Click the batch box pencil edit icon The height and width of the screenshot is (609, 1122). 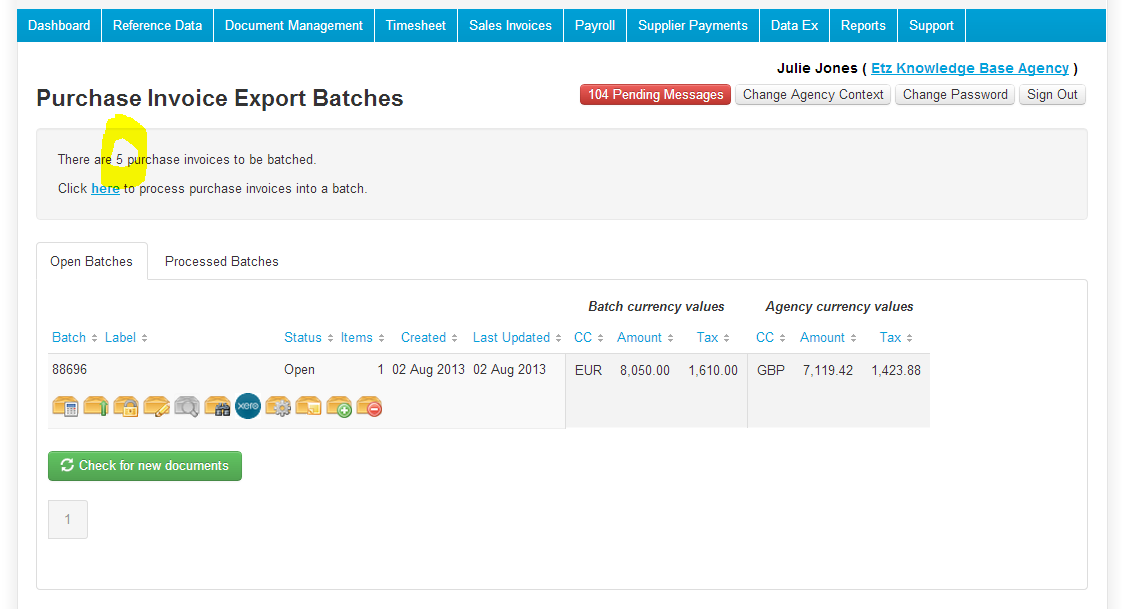coord(157,406)
